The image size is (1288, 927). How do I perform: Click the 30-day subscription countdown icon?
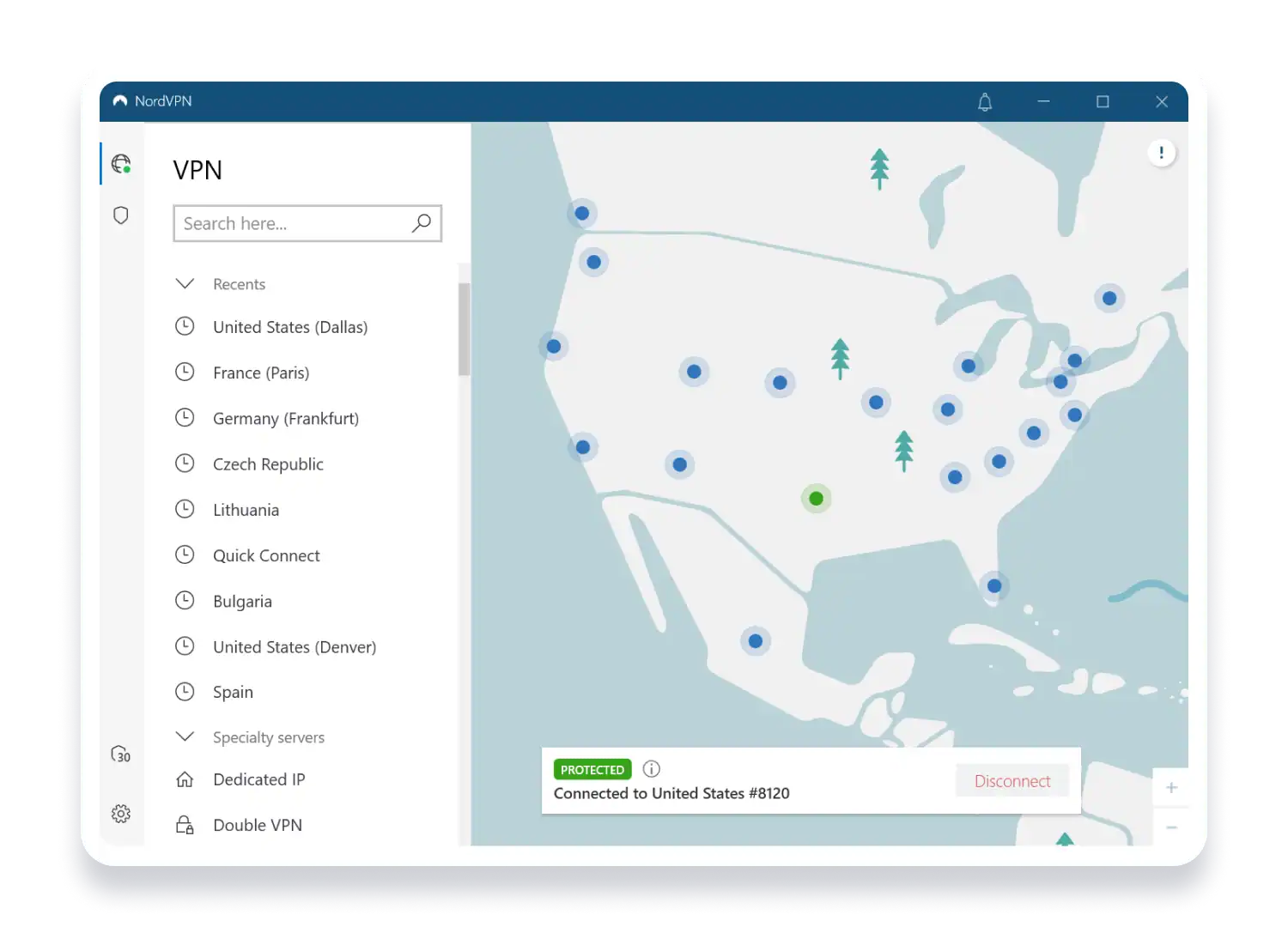point(120,754)
